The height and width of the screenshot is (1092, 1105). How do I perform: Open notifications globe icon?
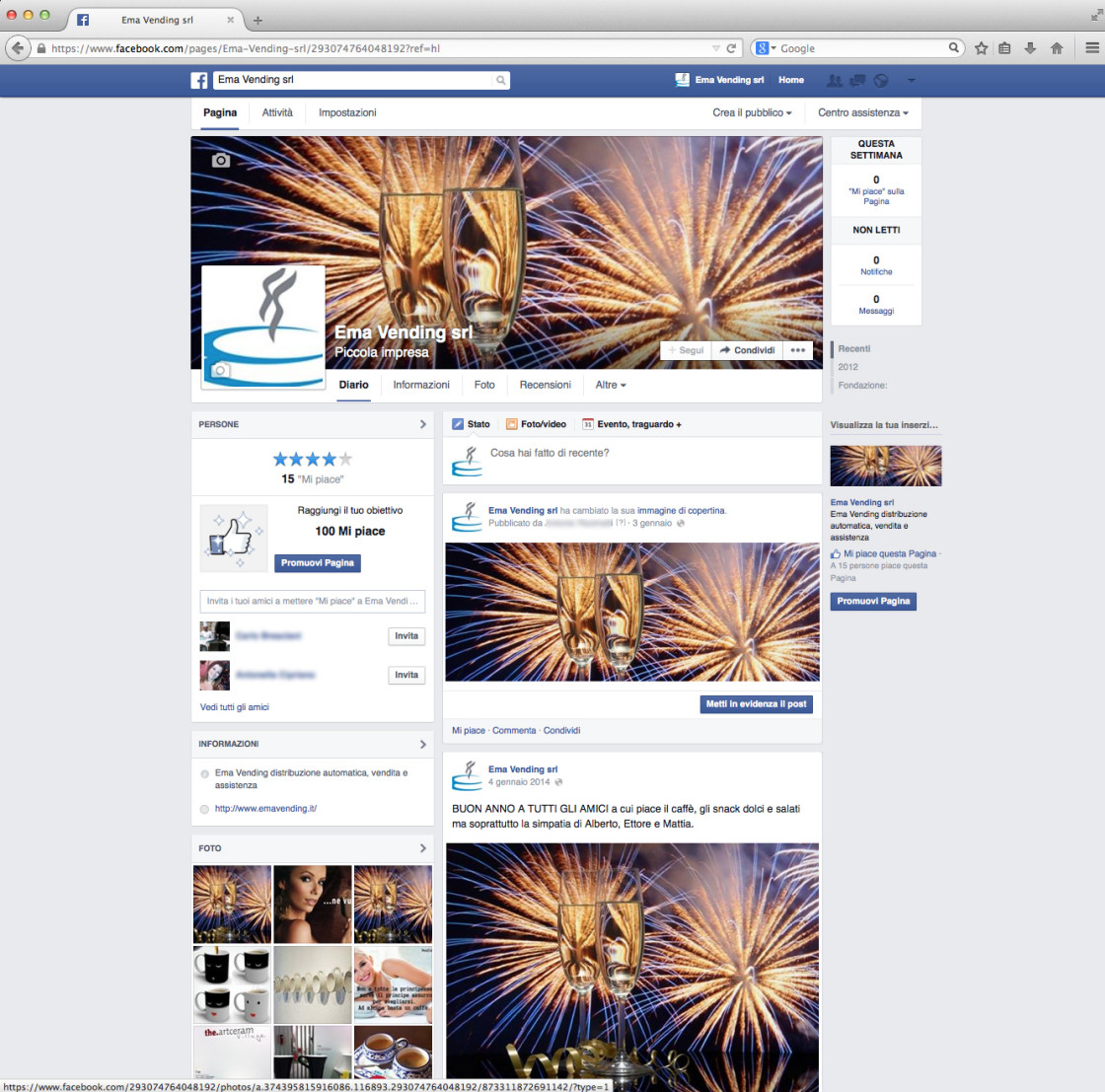click(x=881, y=80)
